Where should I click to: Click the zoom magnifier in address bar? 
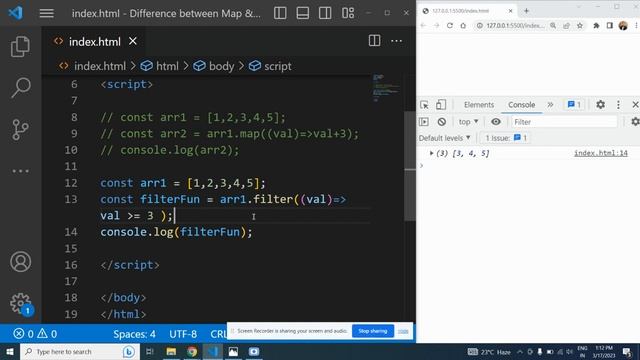(553, 26)
